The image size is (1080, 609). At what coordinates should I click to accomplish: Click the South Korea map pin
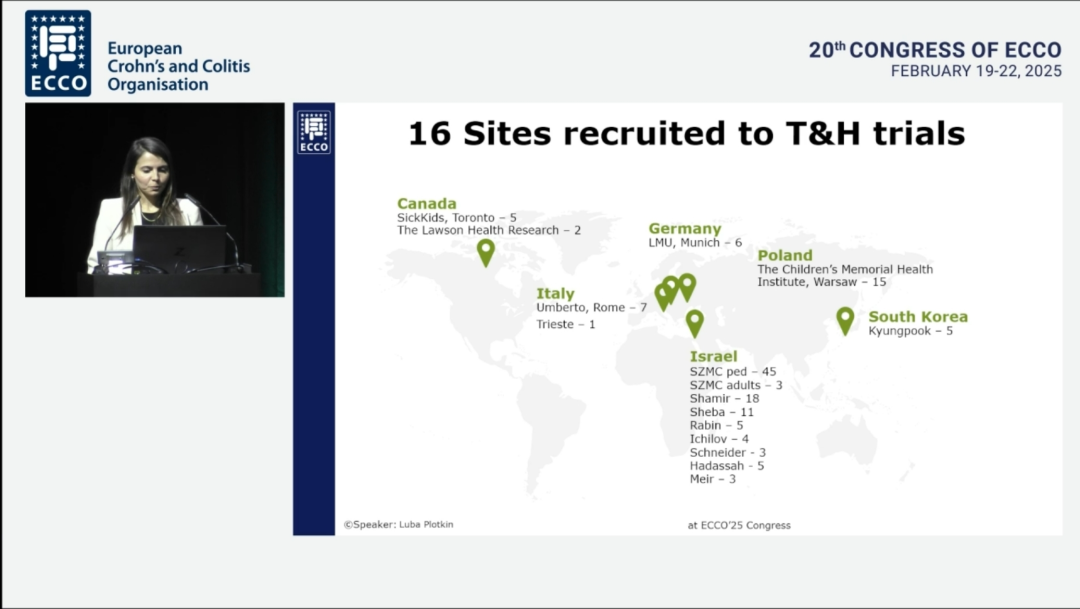click(x=845, y=319)
